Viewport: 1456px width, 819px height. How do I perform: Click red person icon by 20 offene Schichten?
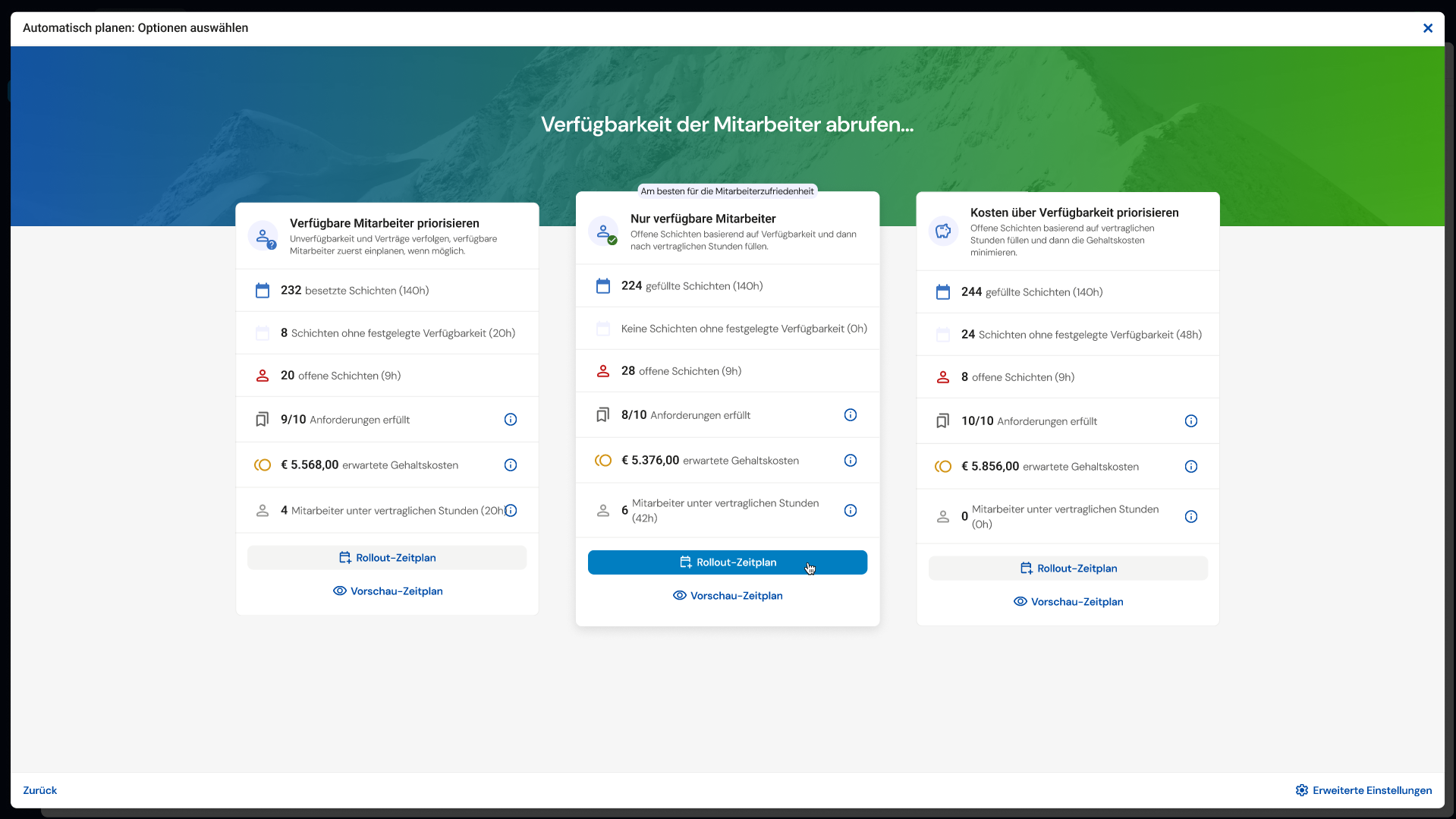[263, 376]
